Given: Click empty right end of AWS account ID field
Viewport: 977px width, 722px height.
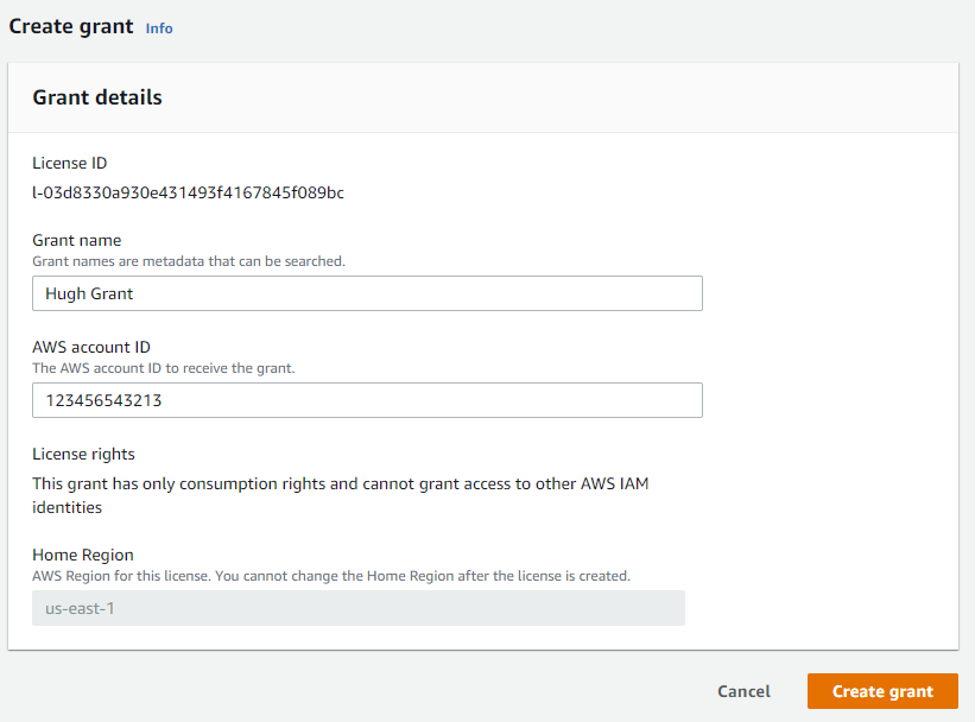Looking at the screenshot, I should click(600, 401).
